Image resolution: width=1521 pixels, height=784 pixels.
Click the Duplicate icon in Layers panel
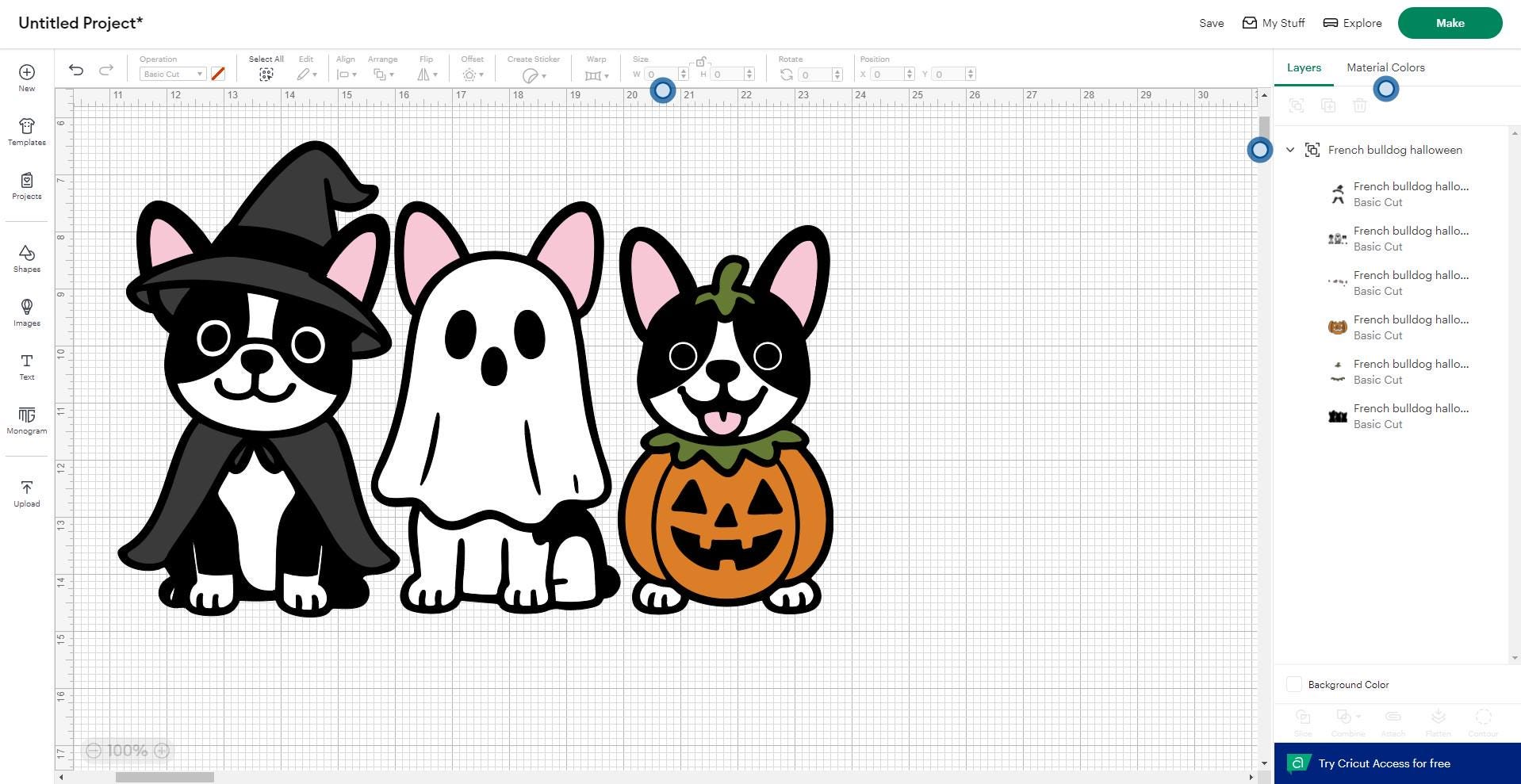[x=1328, y=105]
